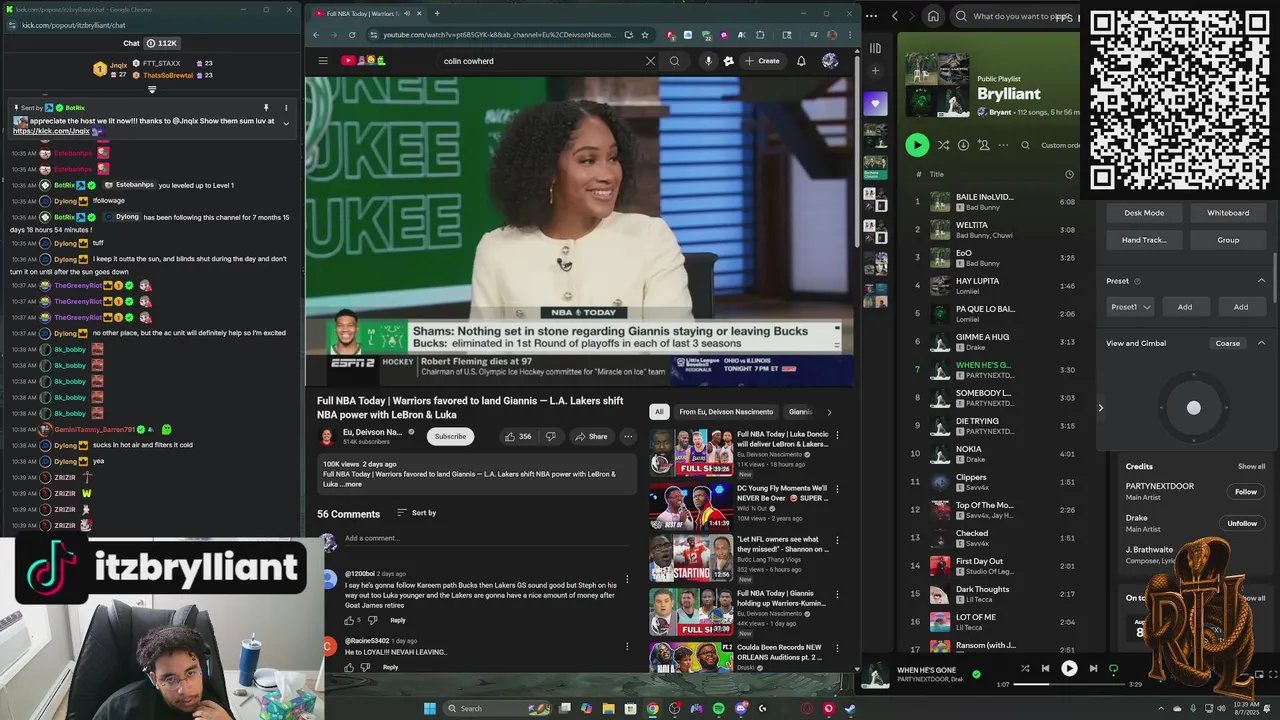The height and width of the screenshot is (720, 1280).
Task: Select the 'All' filter chip on YouTube
Action: point(659,412)
